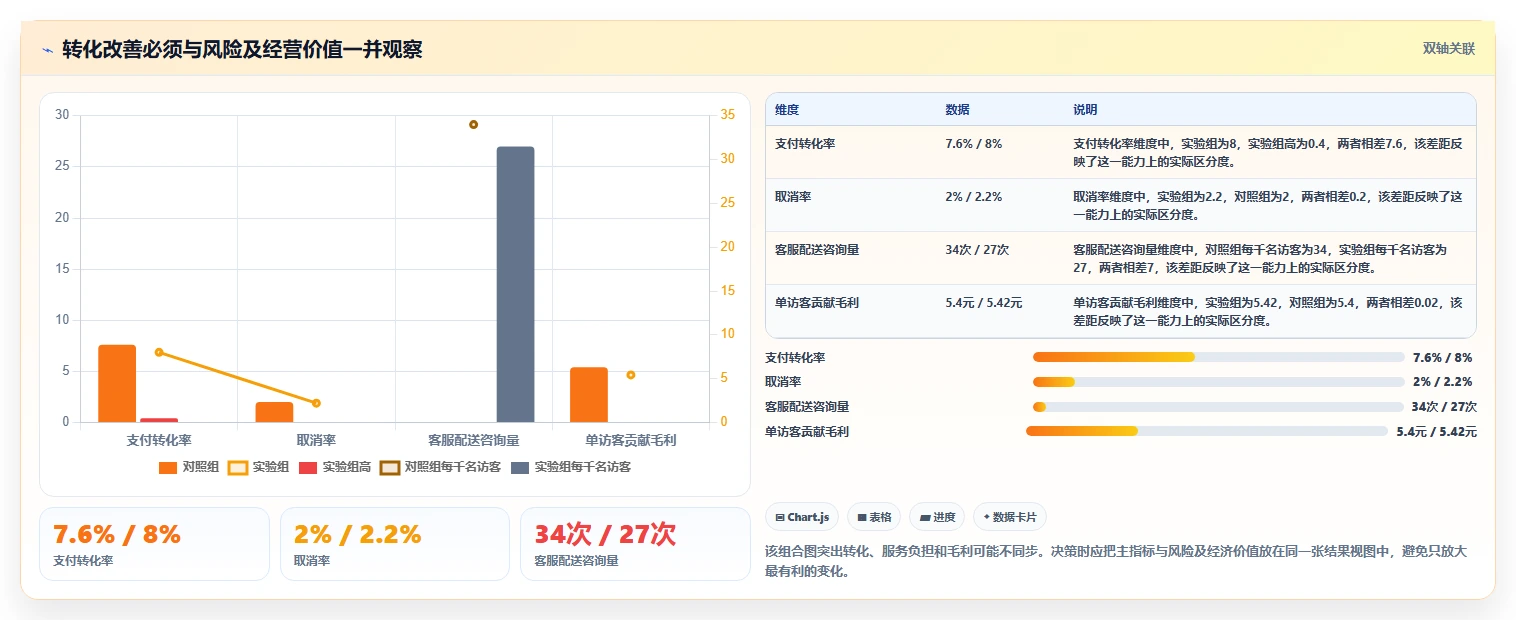The width and height of the screenshot is (1516, 620).
Task: Toggle the 对照组每千名访客 legend item
Action: [441, 467]
